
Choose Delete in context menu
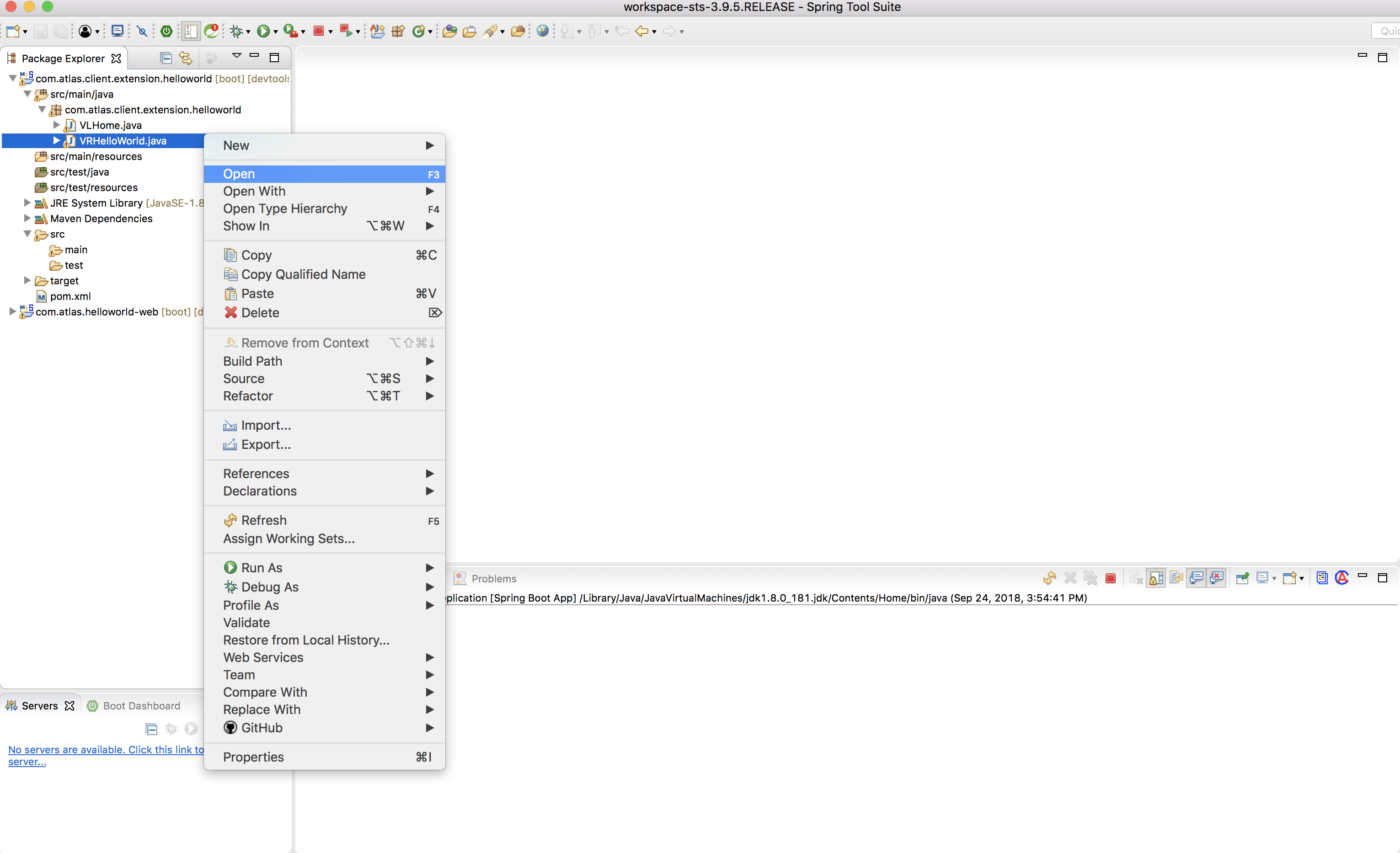pyautogui.click(x=325, y=312)
